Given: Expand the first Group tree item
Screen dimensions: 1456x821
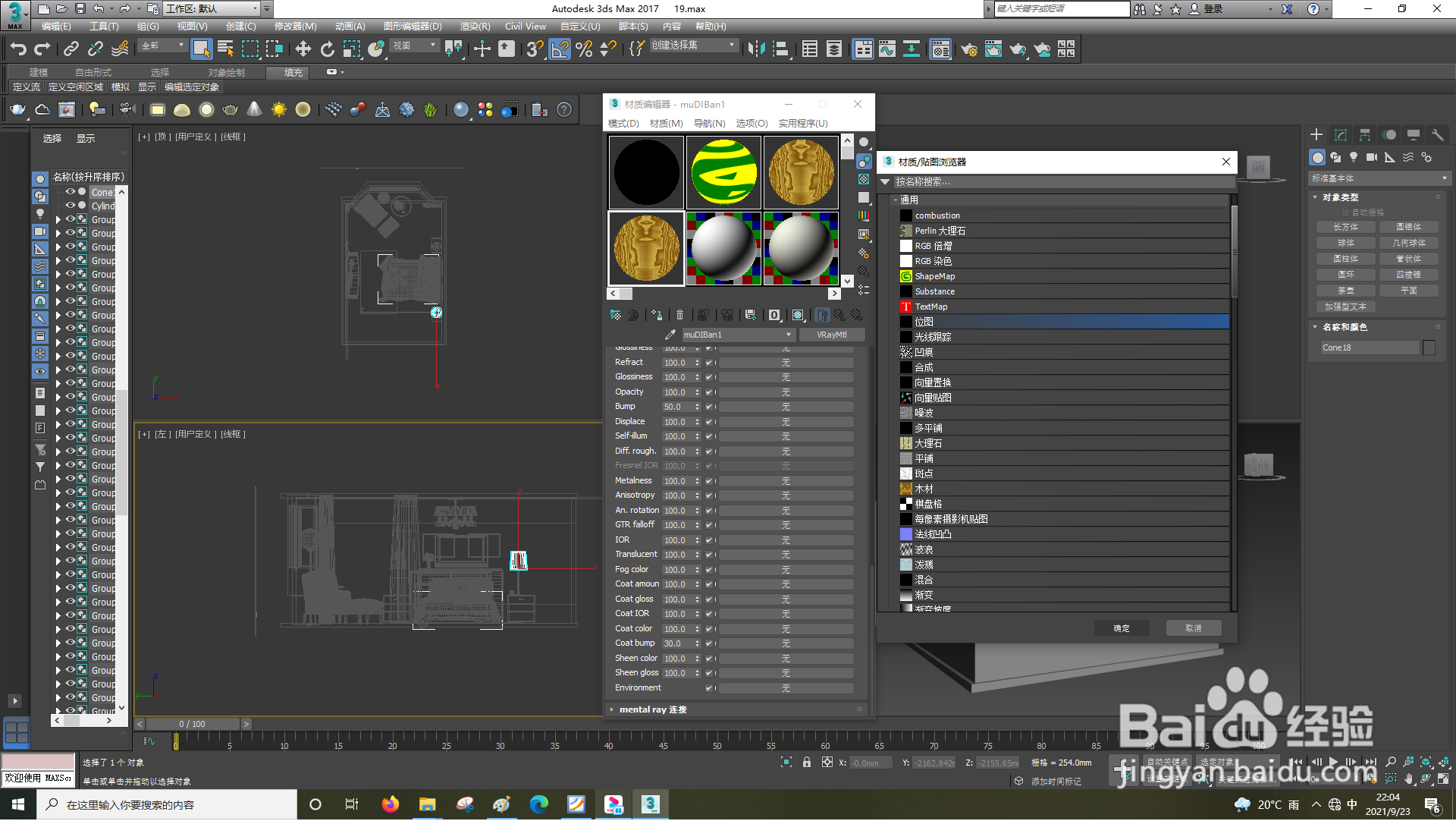Looking at the screenshot, I should pyautogui.click(x=58, y=220).
